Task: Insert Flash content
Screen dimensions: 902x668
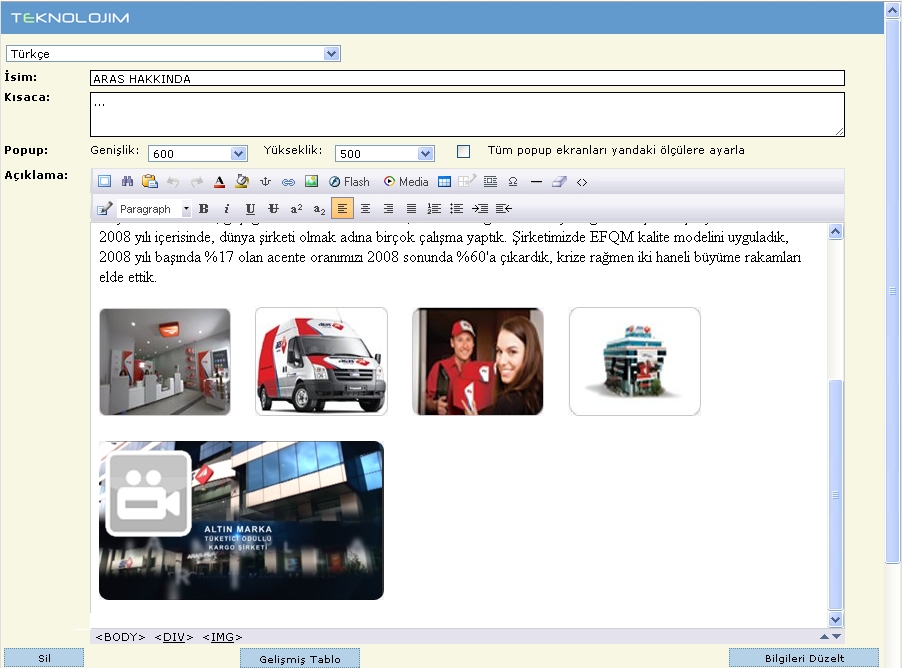Action: pyautogui.click(x=349, y=182)
